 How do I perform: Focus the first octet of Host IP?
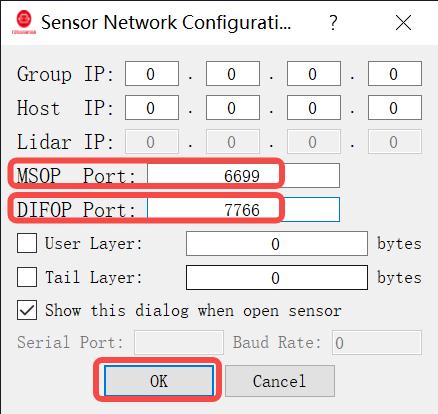coord(152,108)
